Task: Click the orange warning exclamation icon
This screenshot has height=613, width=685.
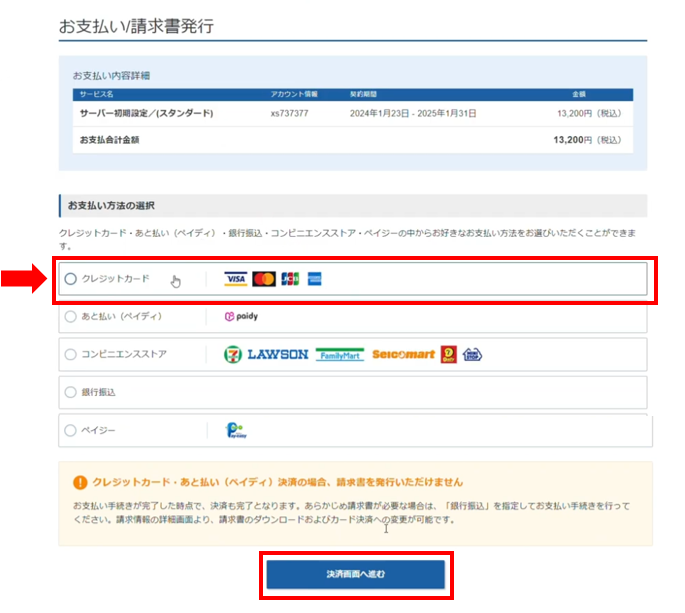Action: 80,481
